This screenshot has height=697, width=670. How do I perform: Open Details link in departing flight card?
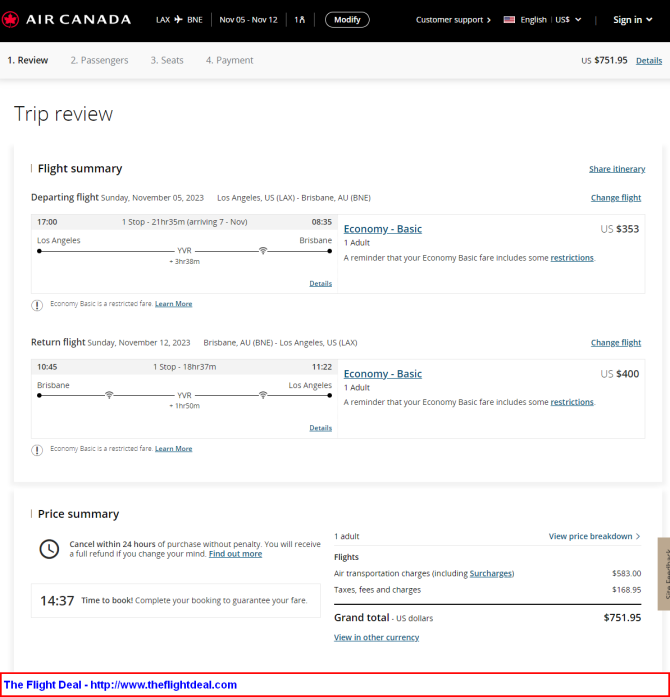click(x=321, y=283)
